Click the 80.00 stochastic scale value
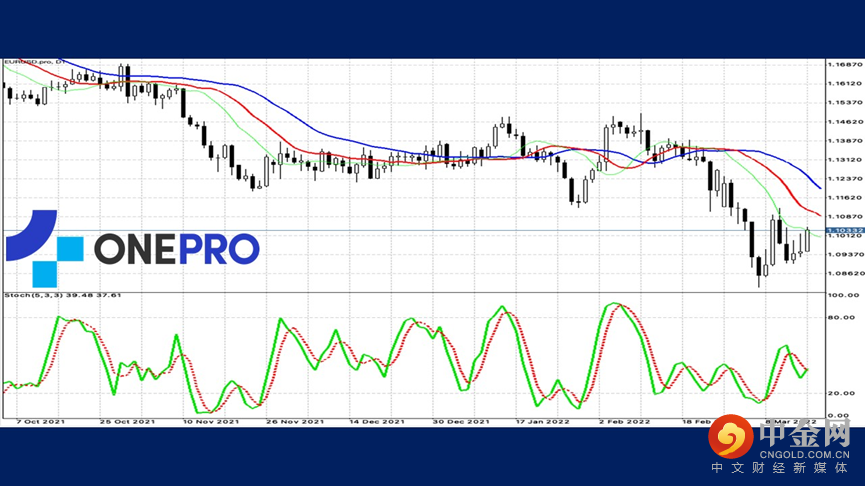This screenshot has height=486, width=865. click(841, 318)
